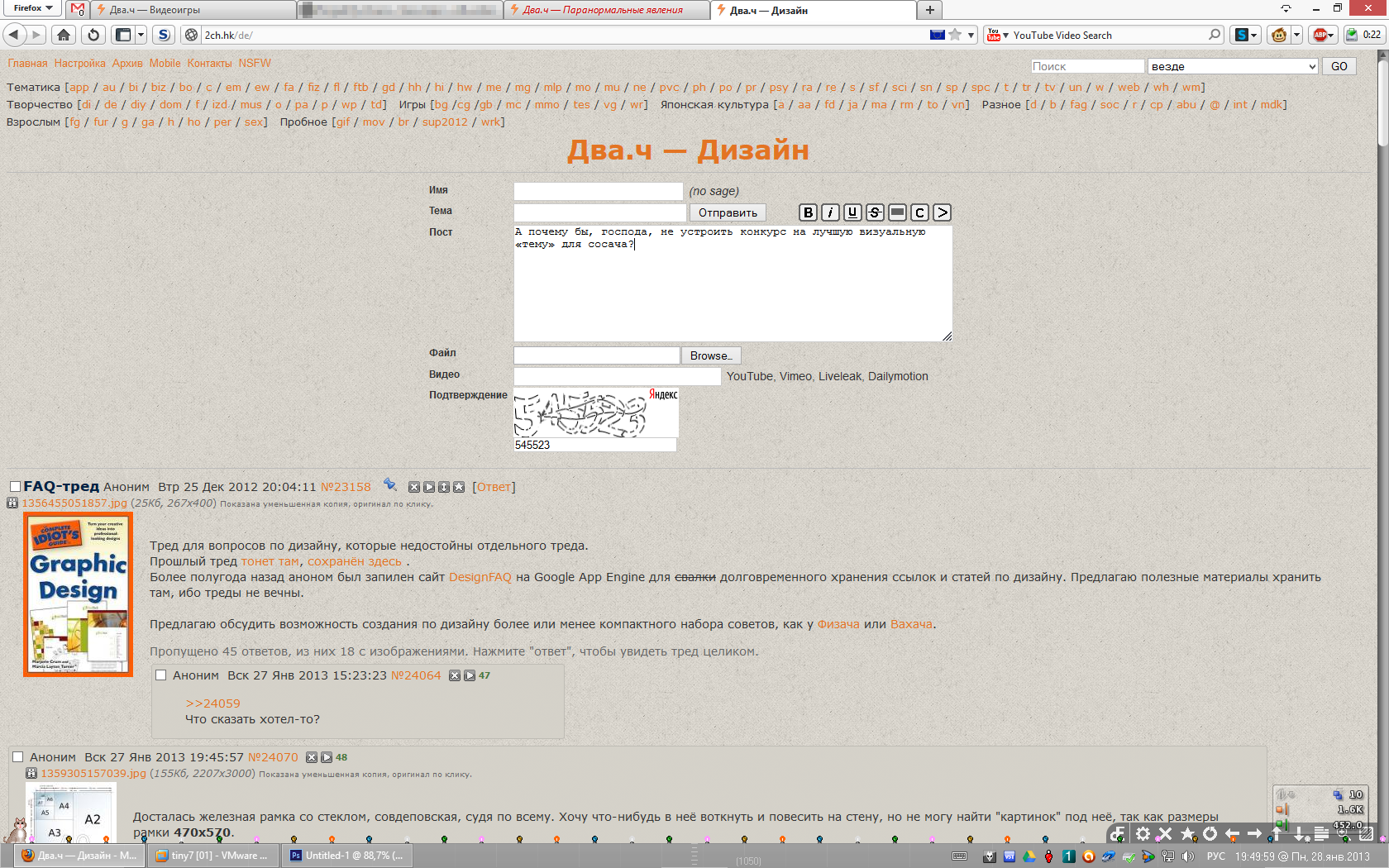Click the Поиск search field
The image size is (1389, 868).
point(1087,66)
